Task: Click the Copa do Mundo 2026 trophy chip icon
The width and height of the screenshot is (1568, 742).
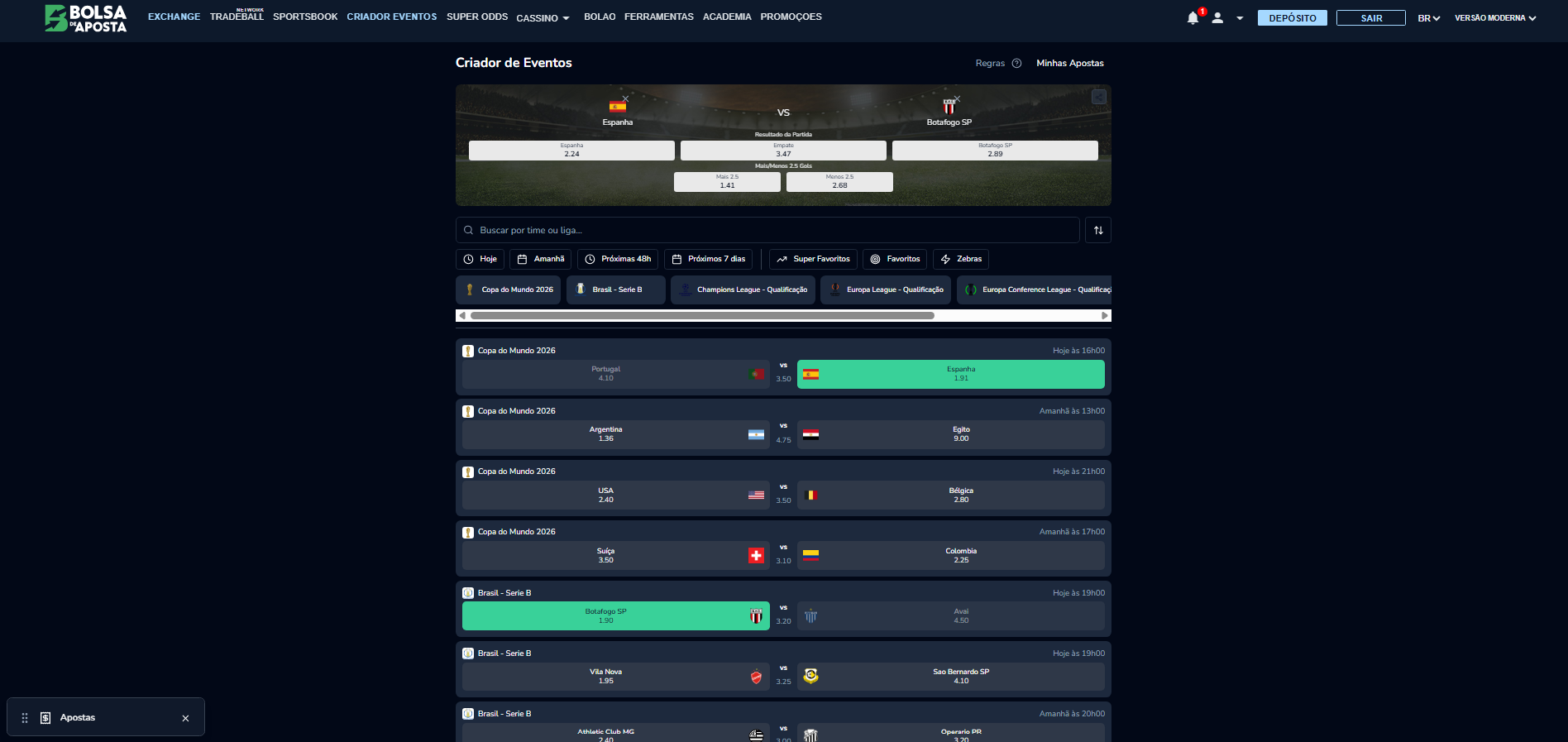Action: (x=470, y=290)
